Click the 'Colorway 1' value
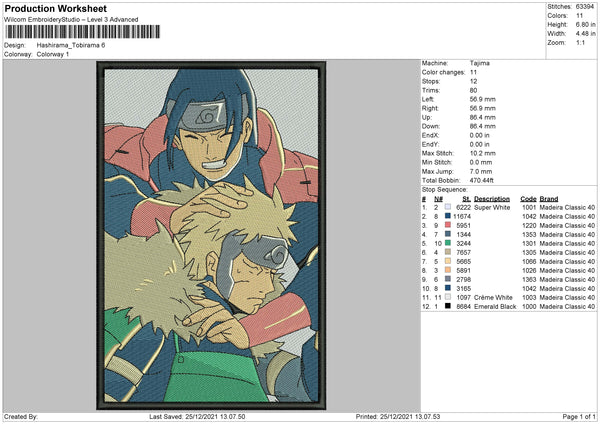 [x=53, y=54]
